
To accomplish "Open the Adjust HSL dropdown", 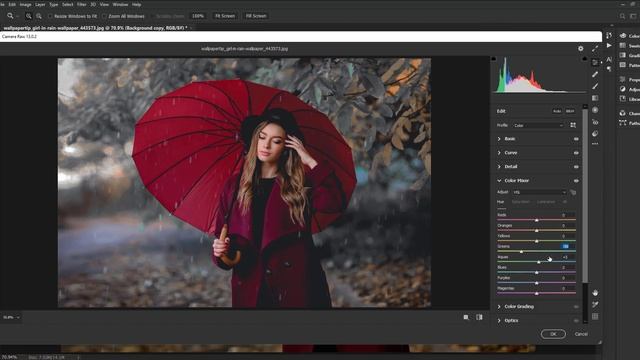I will pyautogui.click(x=540, y=192).
